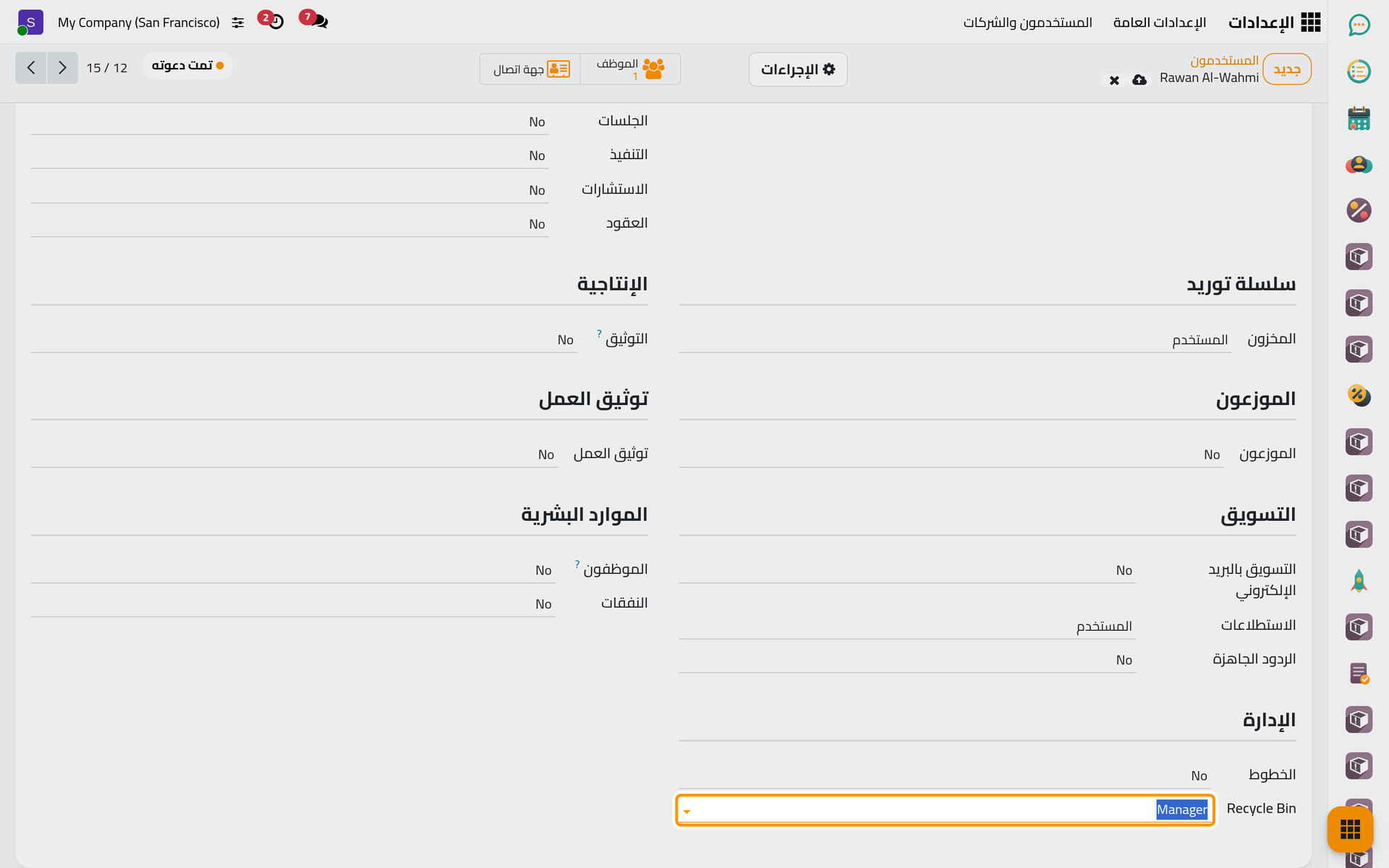Viewport: 1389px width, 868px height.
Task: Open the Discuss app in sidebar
Action: 1359,25
